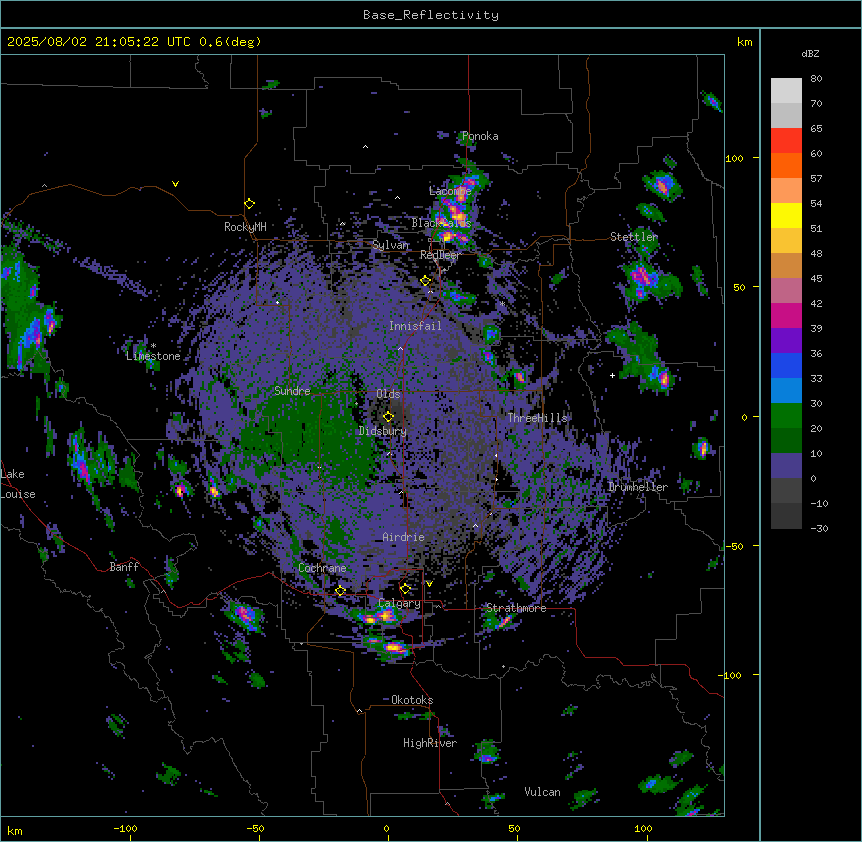Pick the yellow swatch between 54 and 51 dBZ

786,215
